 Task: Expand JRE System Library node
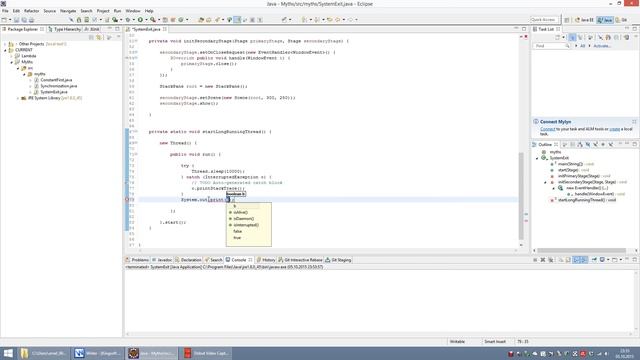click(18, 98)
